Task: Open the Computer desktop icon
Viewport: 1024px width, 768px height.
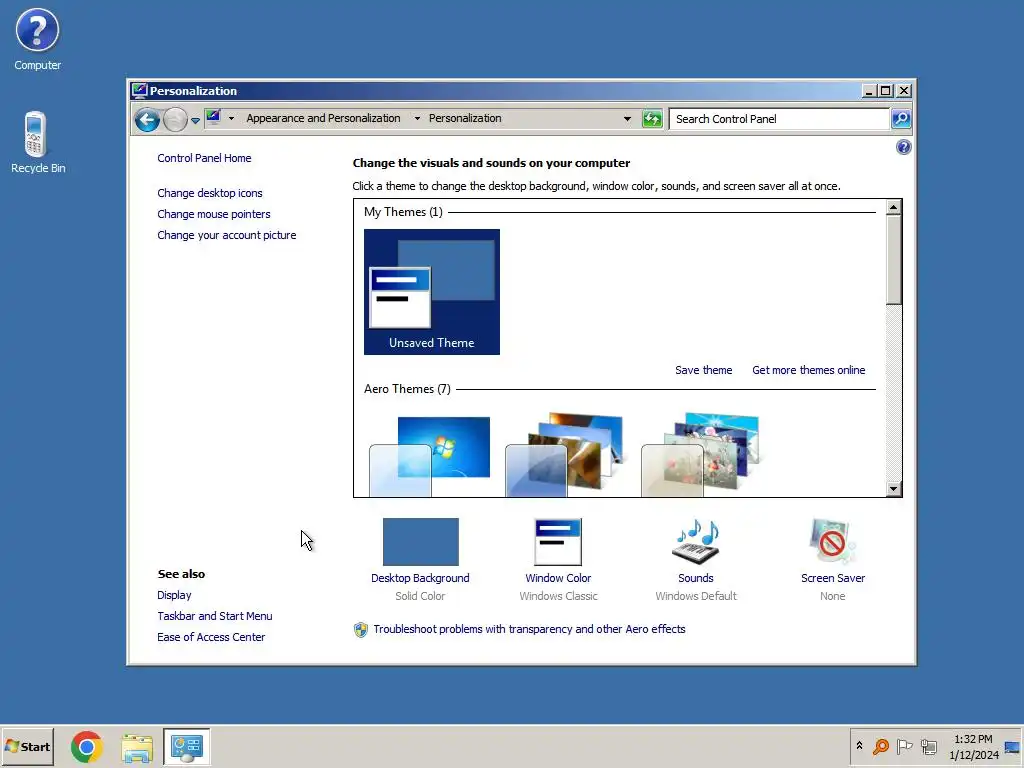Action: tap(37, 39)
